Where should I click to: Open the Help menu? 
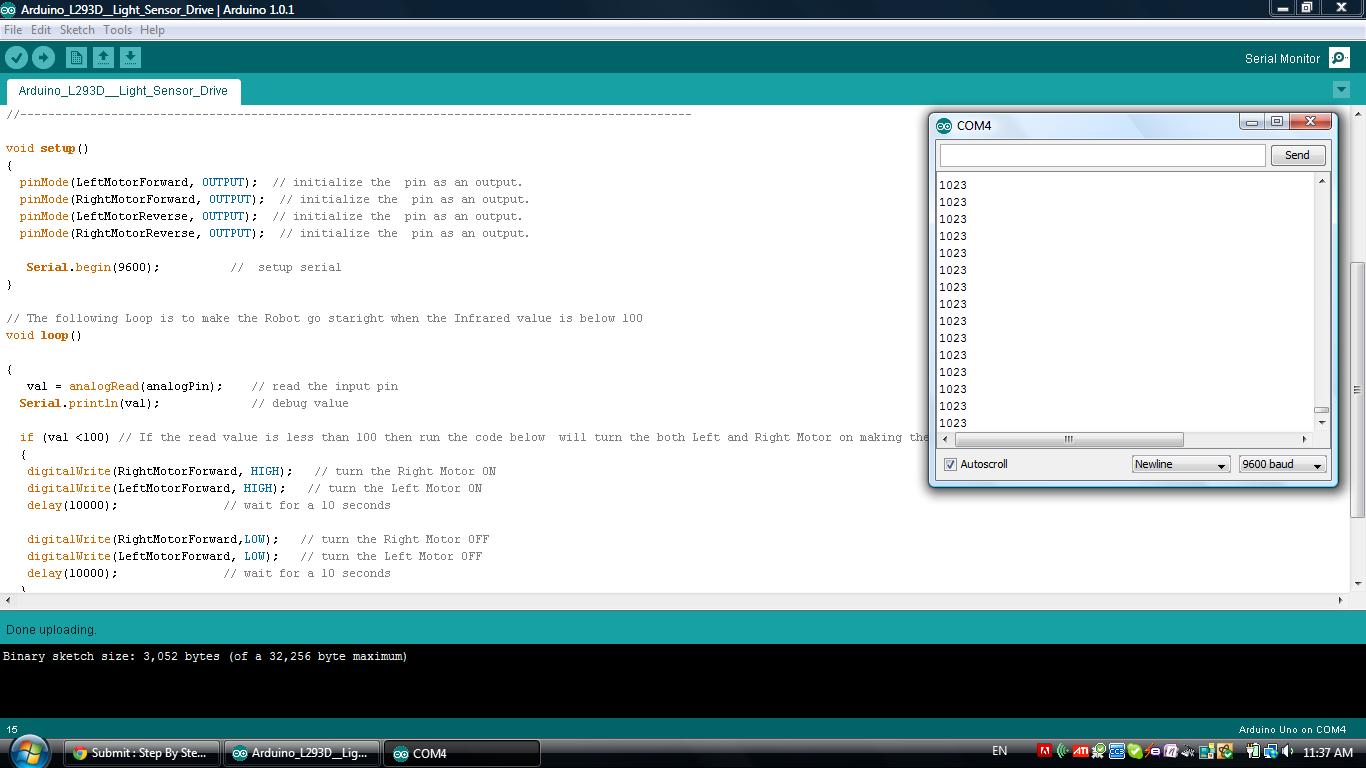(x=152, y=30)
